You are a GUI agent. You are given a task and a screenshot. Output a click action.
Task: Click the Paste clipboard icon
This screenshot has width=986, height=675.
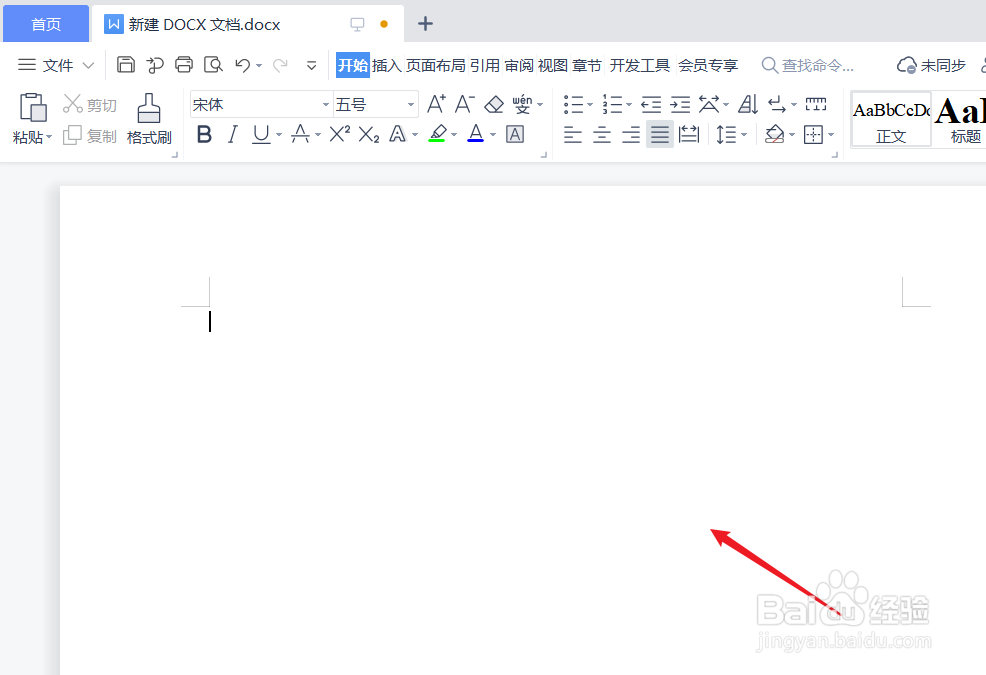33,107
